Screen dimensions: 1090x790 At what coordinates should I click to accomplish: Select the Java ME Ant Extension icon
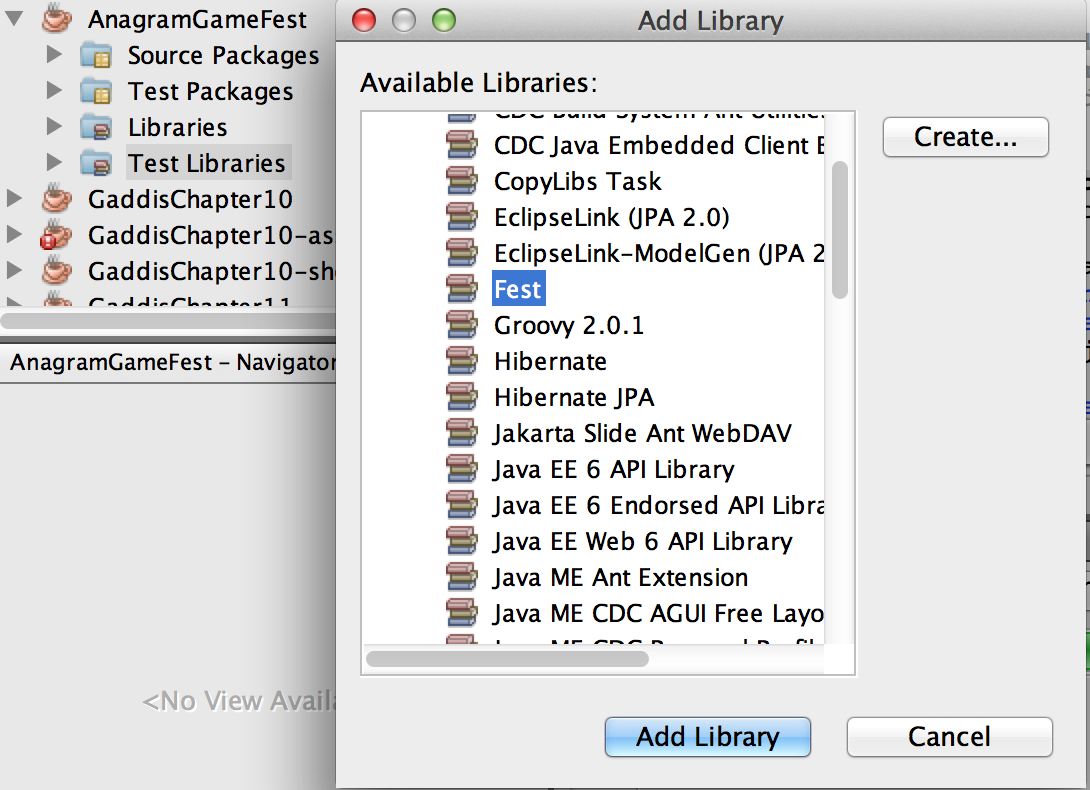pos(462,577)
